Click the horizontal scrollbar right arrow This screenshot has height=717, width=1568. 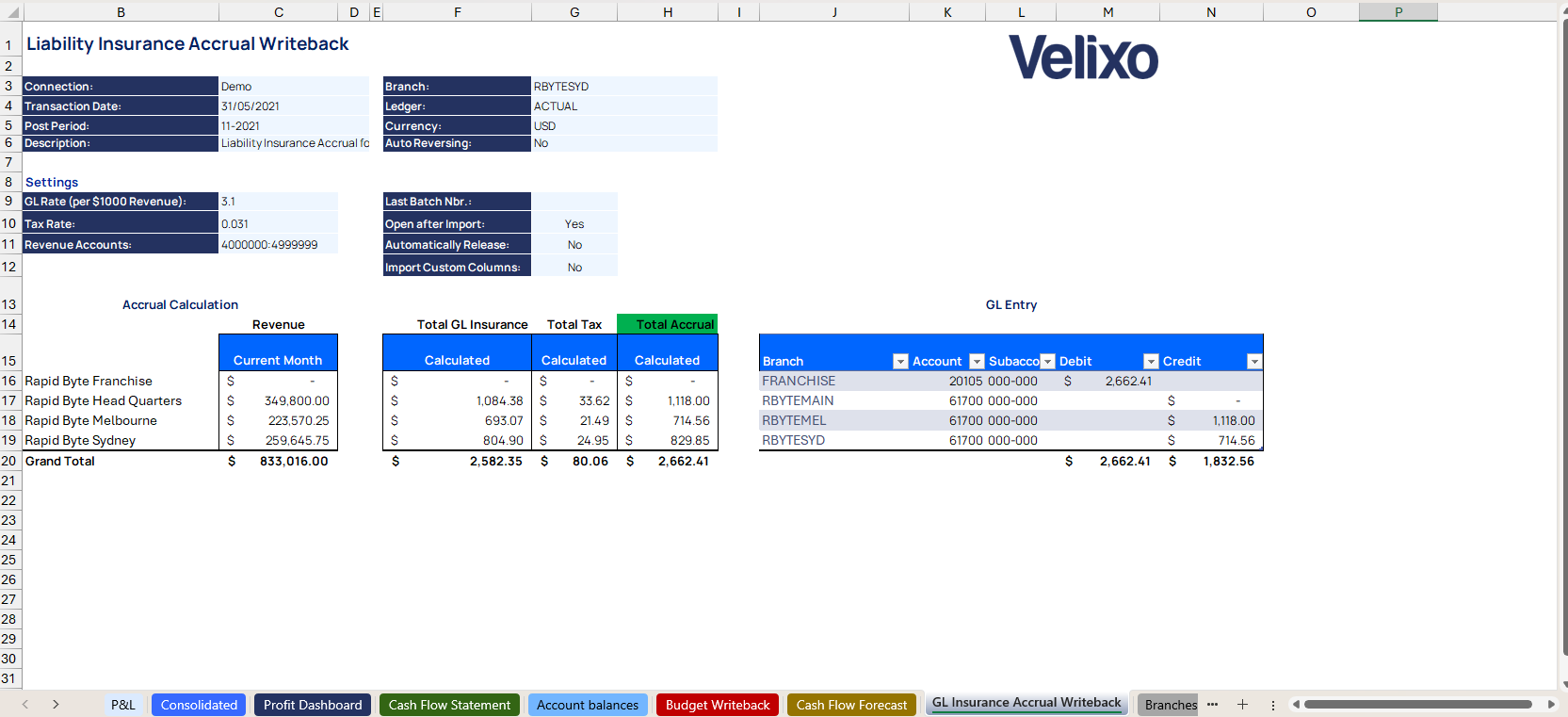[x=1551, y=704]
